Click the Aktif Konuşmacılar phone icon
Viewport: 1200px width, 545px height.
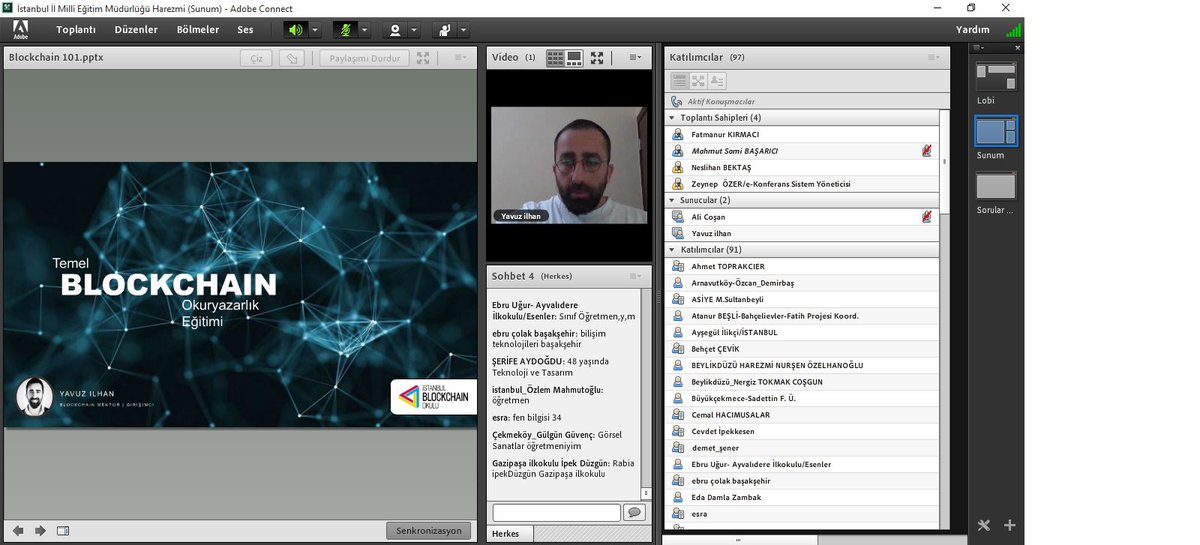tap(677, 101)
